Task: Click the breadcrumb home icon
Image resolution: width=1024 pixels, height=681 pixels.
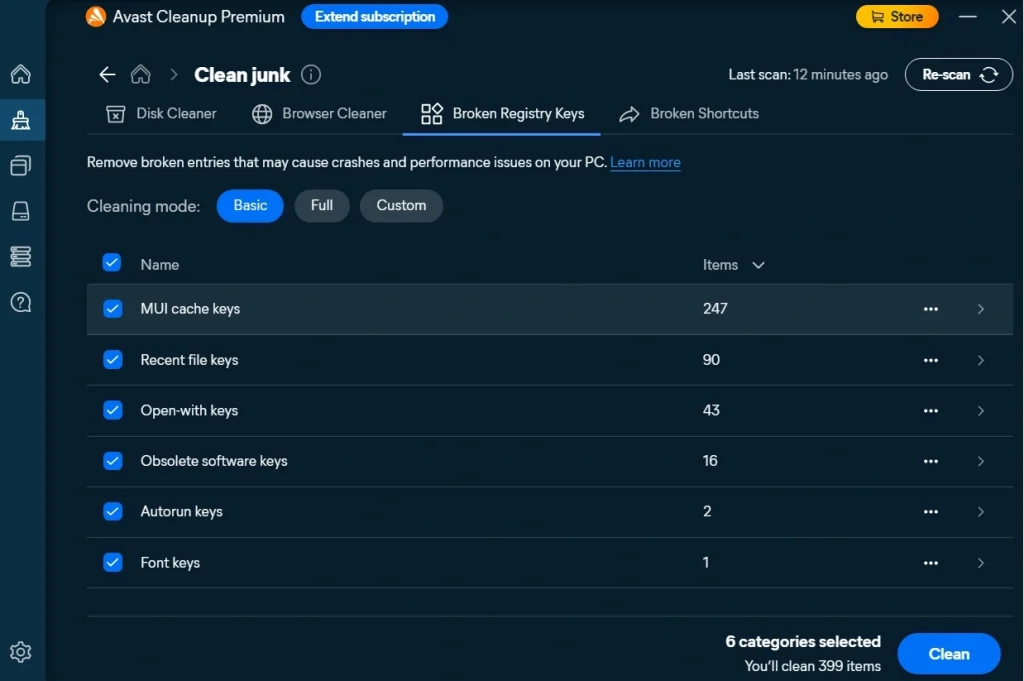Action: coord(140,74)
